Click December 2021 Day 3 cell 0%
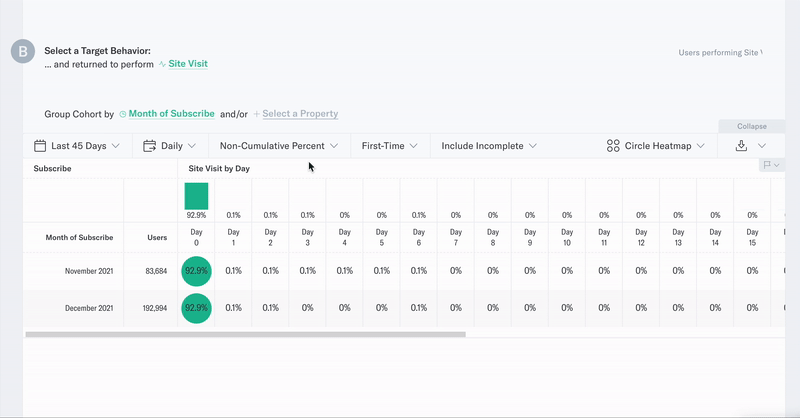This screenshot has height=418, width=800. click(308, 308)
